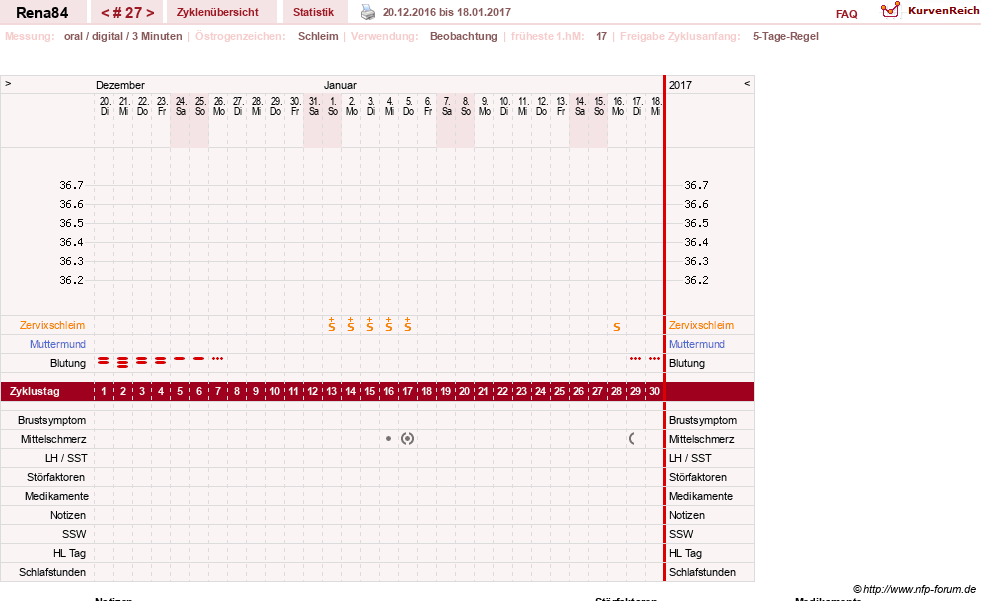Select Zyklustag 30 in the red bar
This screenshot has height=601, width=981.
pos(654,391)
